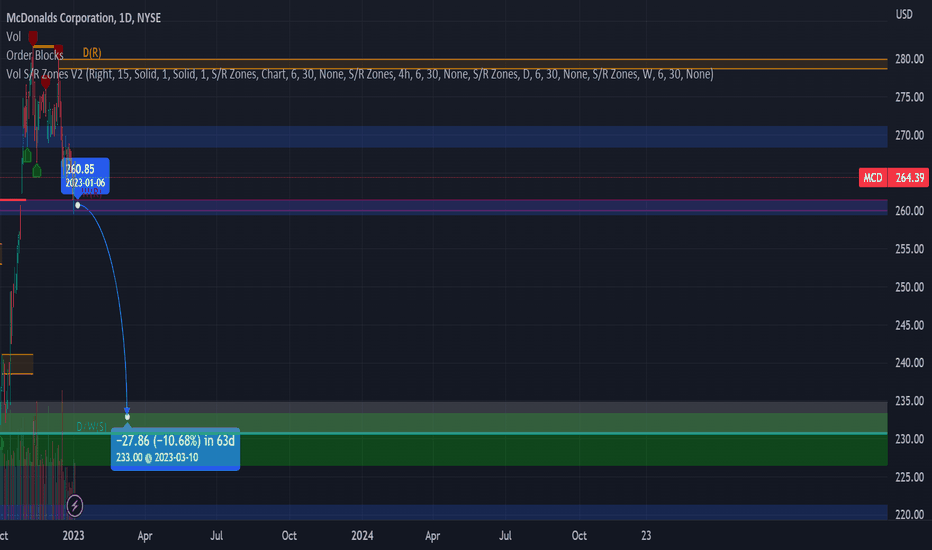Click the forecast end point near 233.00
This screenshot has height=550, width=932.
point(127,417)
